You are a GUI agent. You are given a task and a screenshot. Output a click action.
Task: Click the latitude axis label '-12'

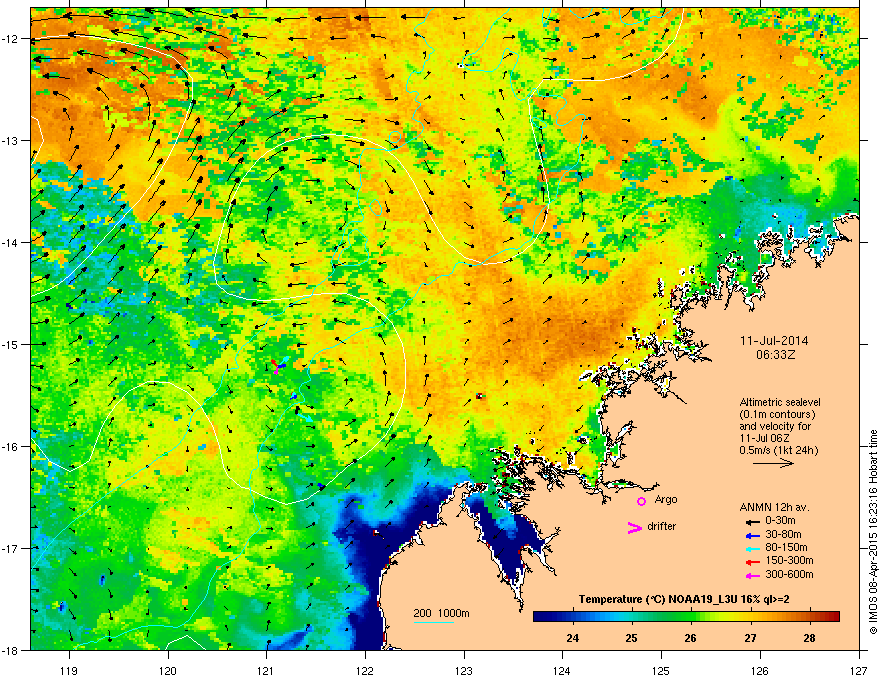point(10,39)
